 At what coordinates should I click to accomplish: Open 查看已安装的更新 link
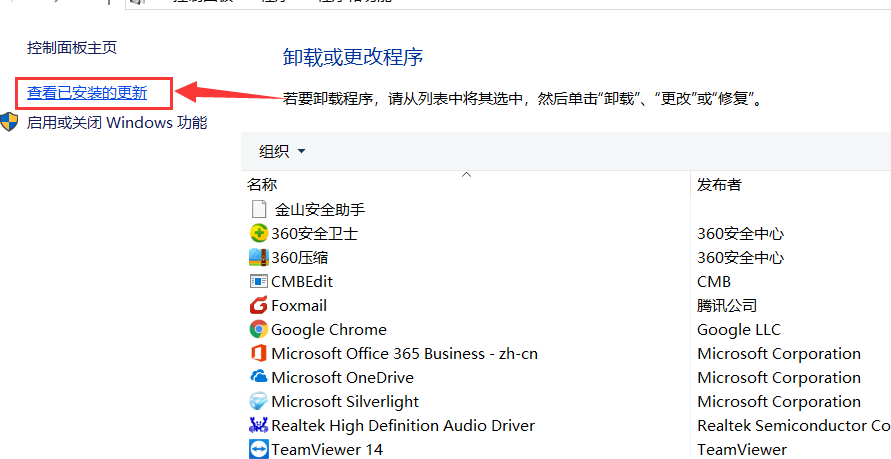87,93
